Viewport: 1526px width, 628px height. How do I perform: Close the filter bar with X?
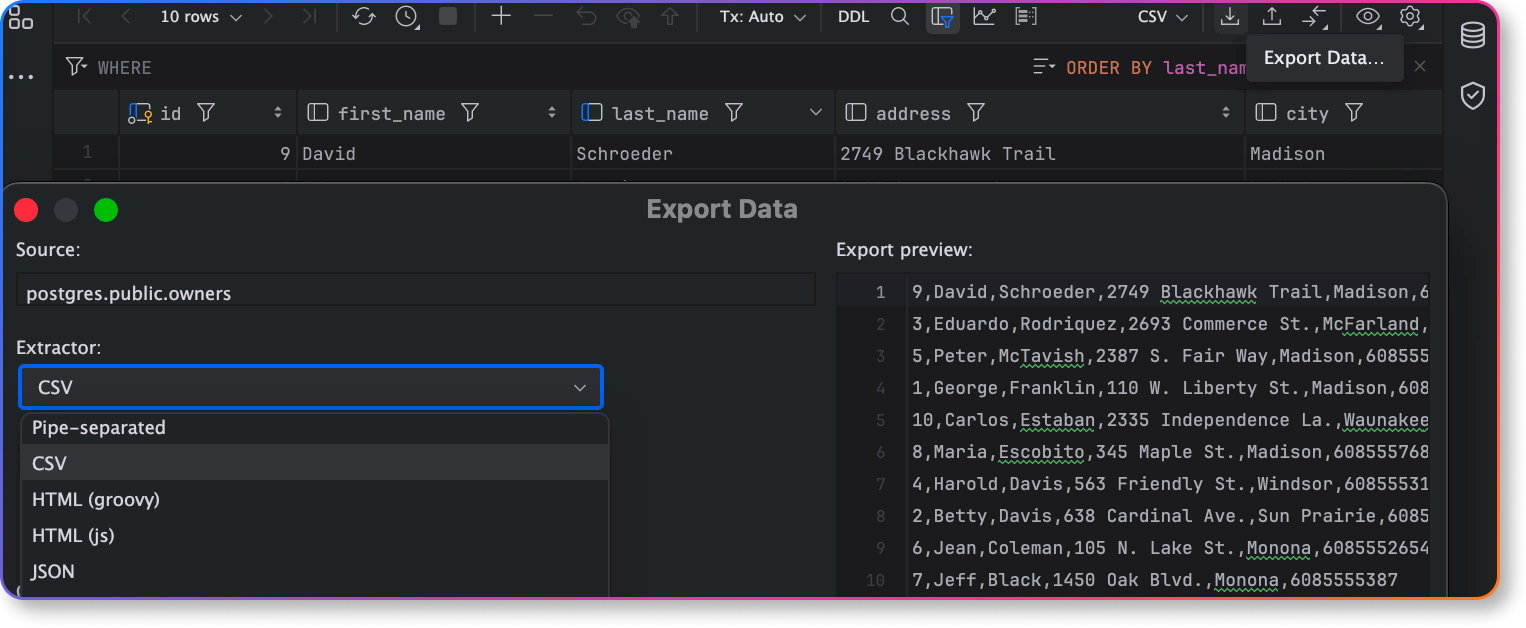(x=1420, y=67)
